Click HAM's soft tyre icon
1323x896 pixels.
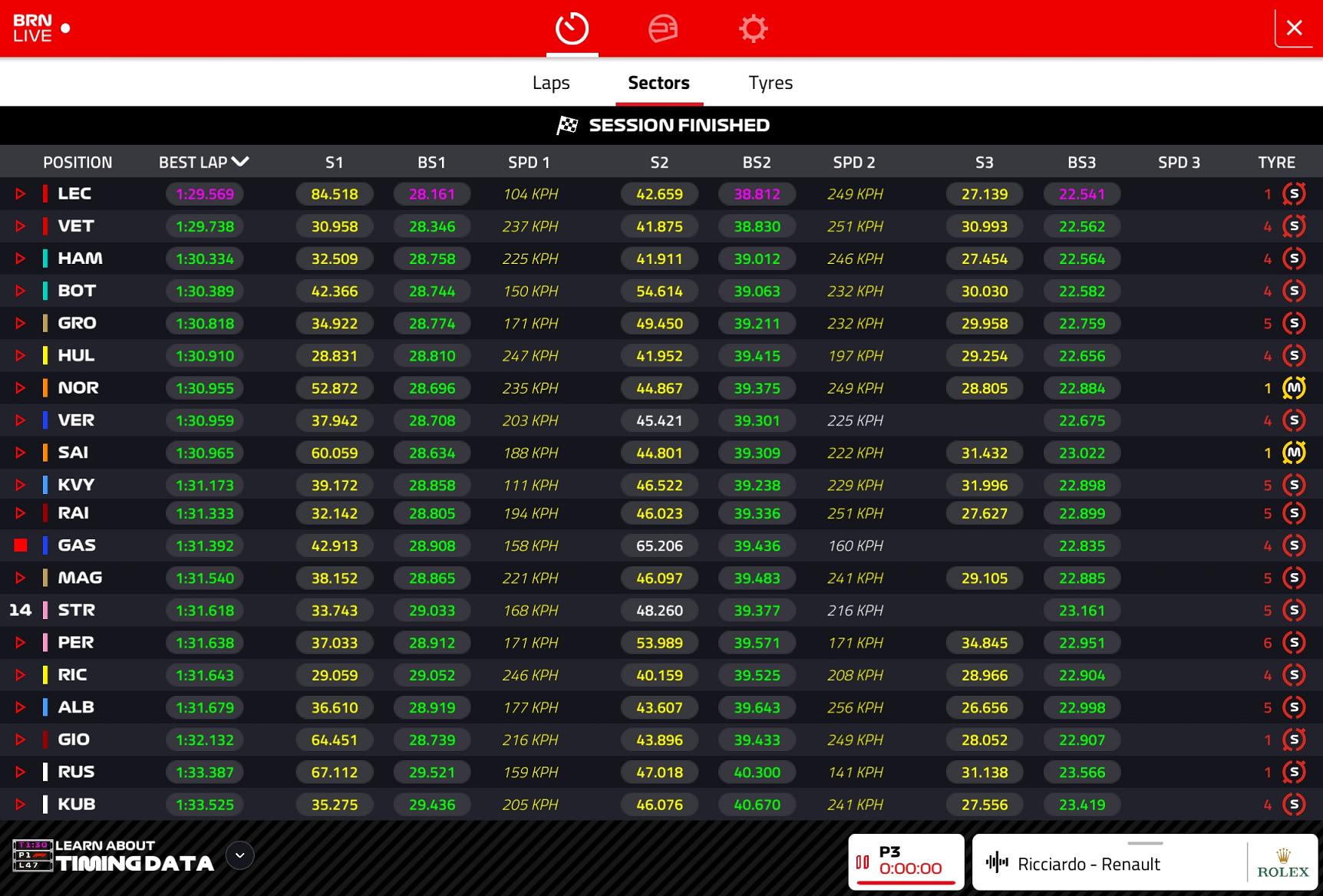[x=1294, y=259]
